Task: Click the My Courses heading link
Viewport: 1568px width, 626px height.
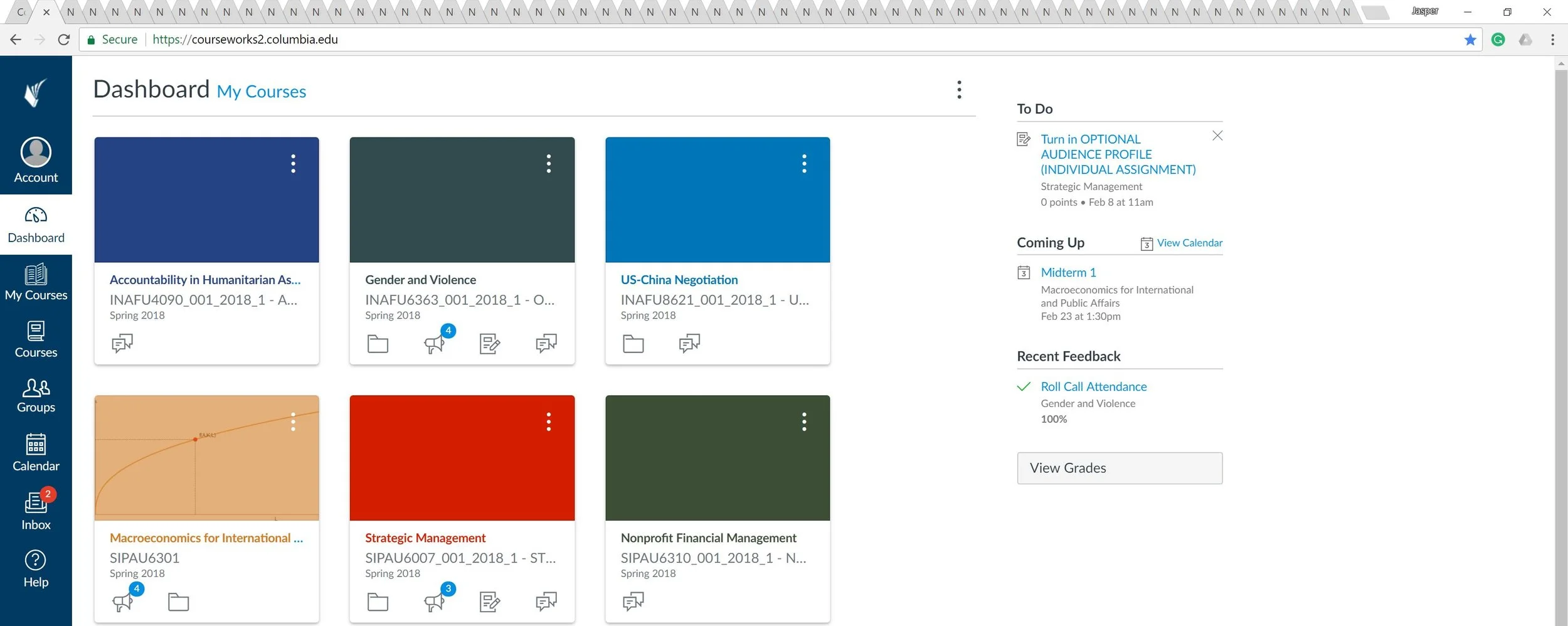Action: click(262, 92)
